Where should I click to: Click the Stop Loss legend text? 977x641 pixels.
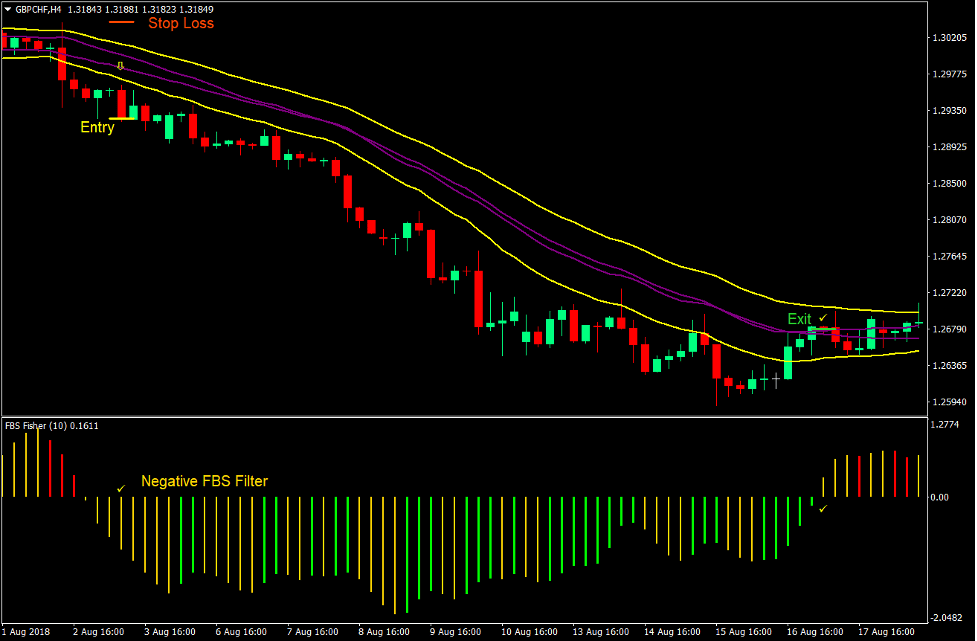click(x=181, y=23)
